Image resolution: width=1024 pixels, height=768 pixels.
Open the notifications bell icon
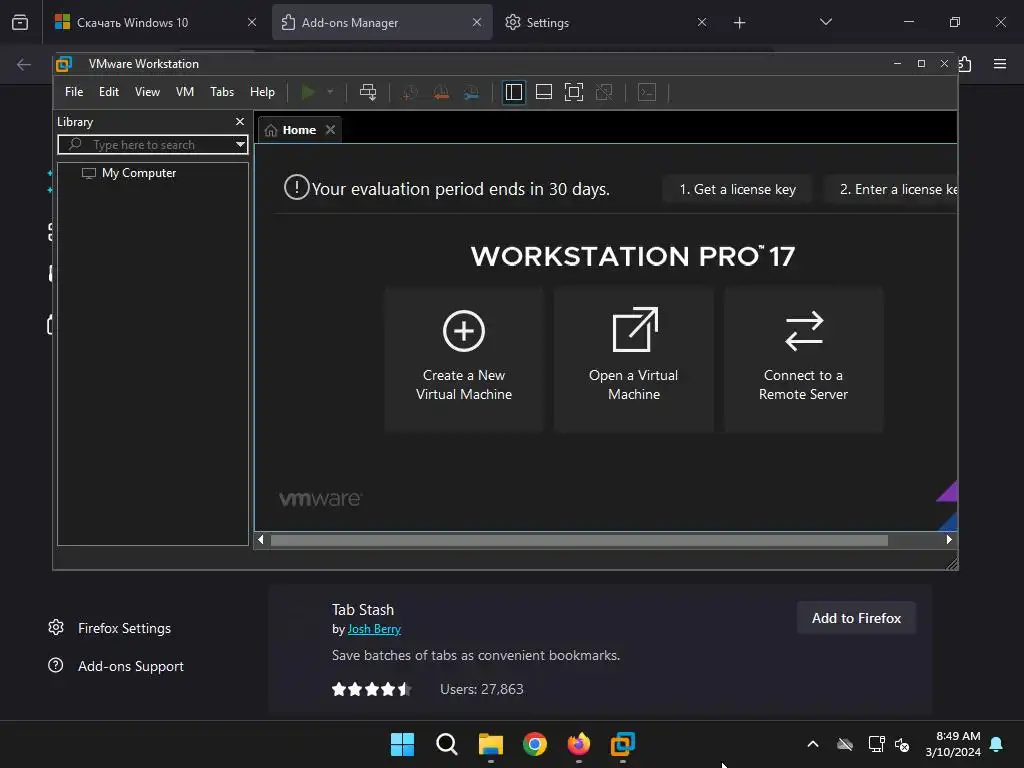tap(997, 744)
